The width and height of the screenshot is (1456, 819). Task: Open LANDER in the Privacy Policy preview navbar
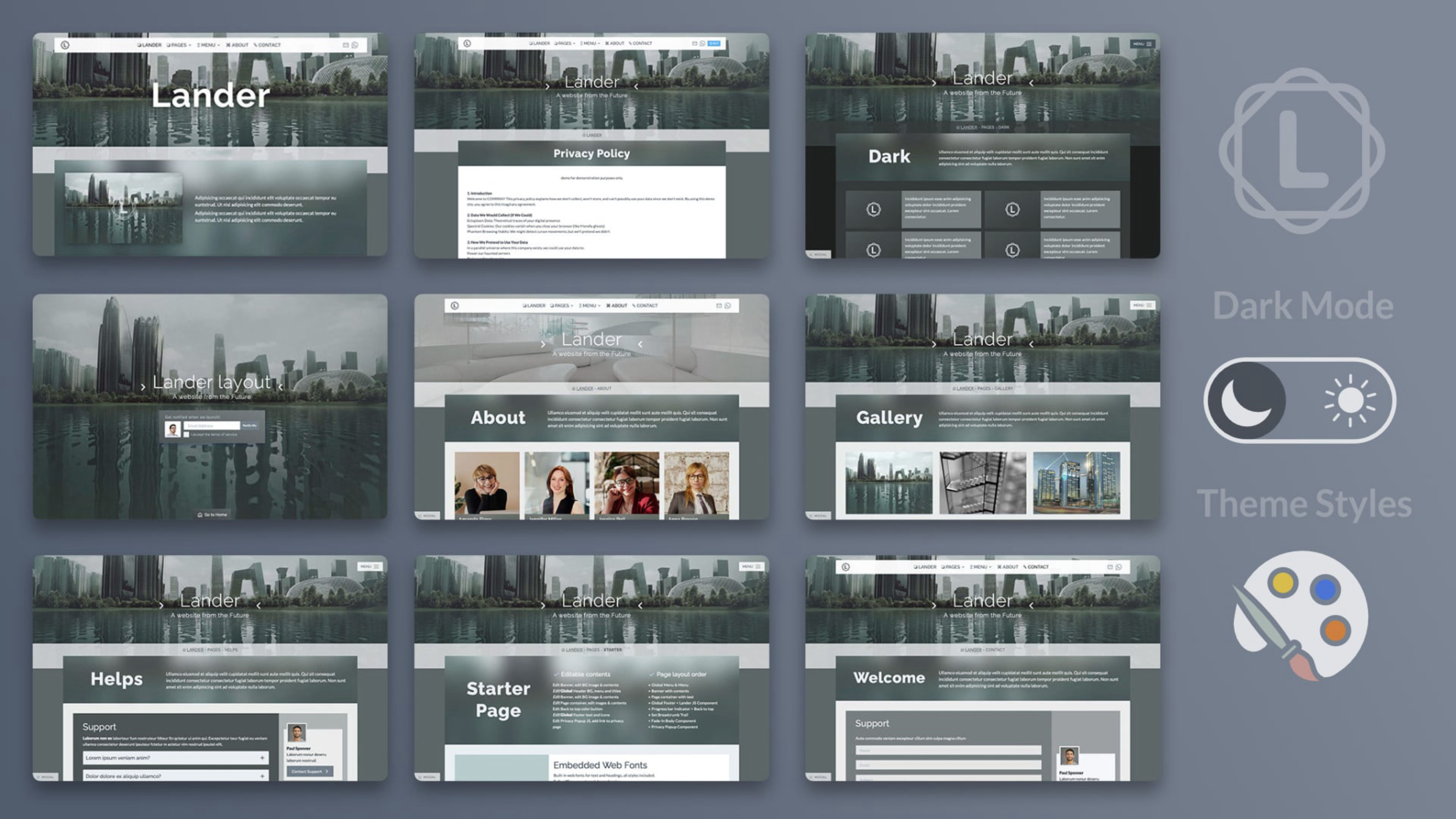[539, 43]
